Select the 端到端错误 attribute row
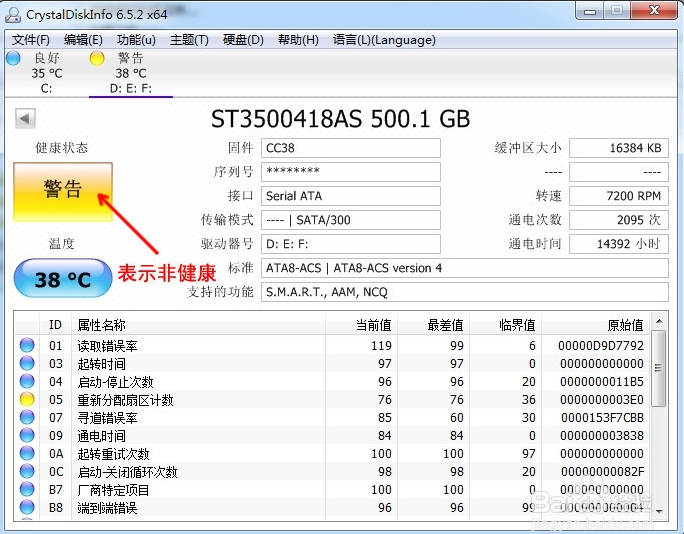This screenshot has width=684, height=534. [332, 507]
